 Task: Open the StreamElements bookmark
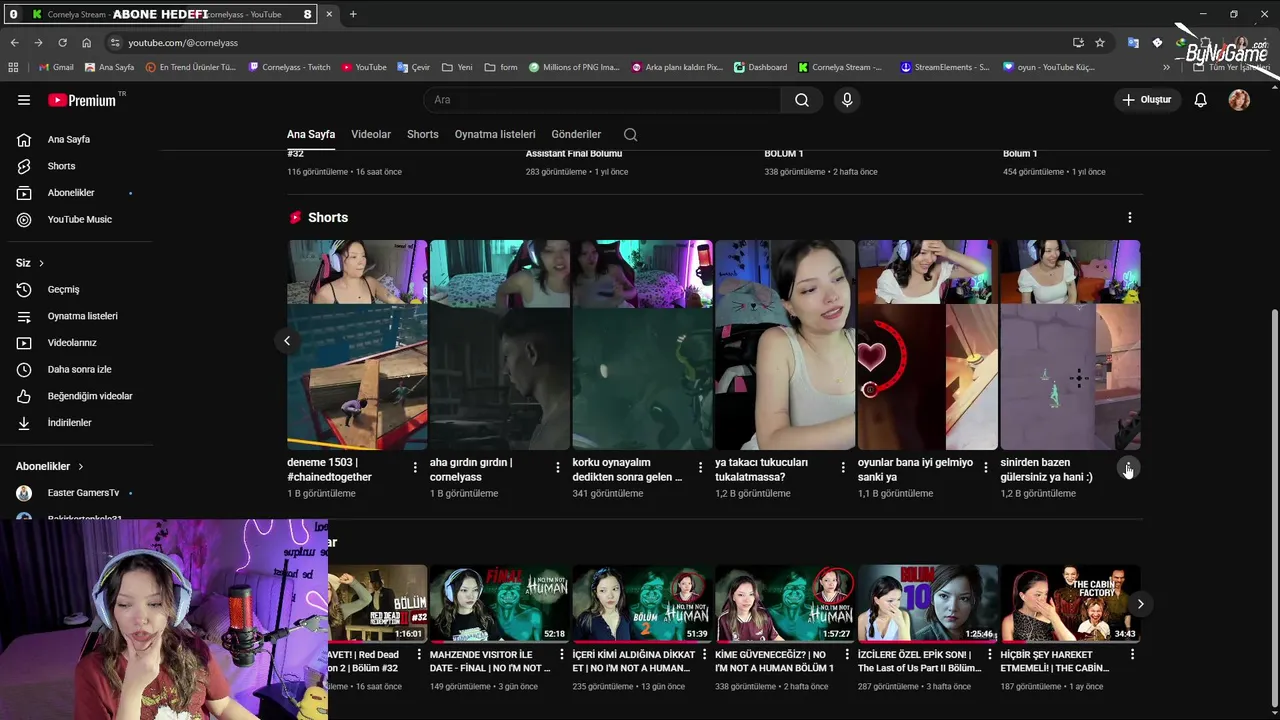point(945,67)
